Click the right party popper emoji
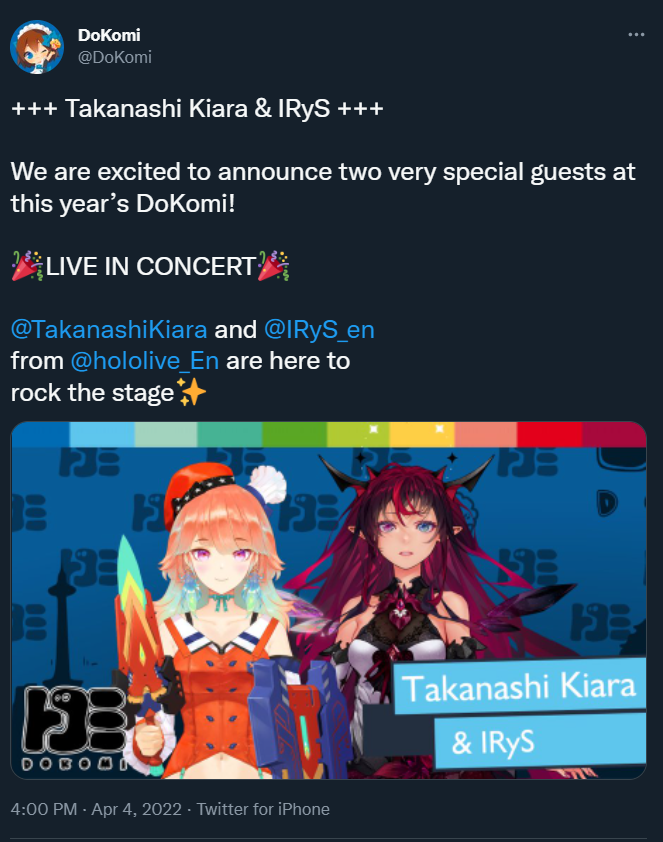This screenshot has height=842, width=663. coord(273,266)
